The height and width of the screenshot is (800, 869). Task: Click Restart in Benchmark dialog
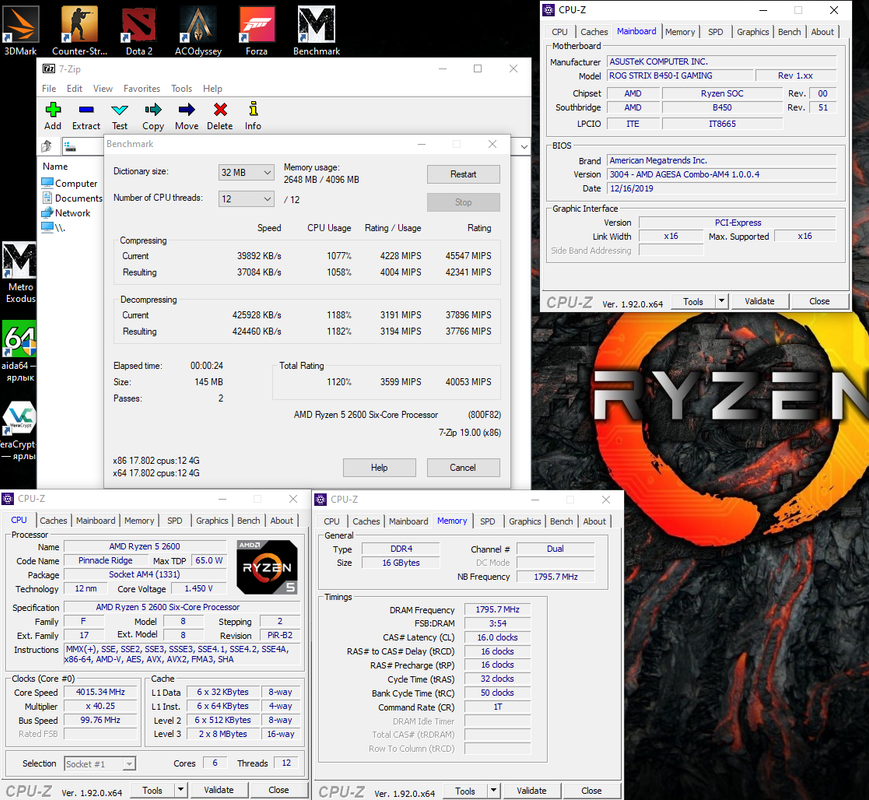pos(463,174)
